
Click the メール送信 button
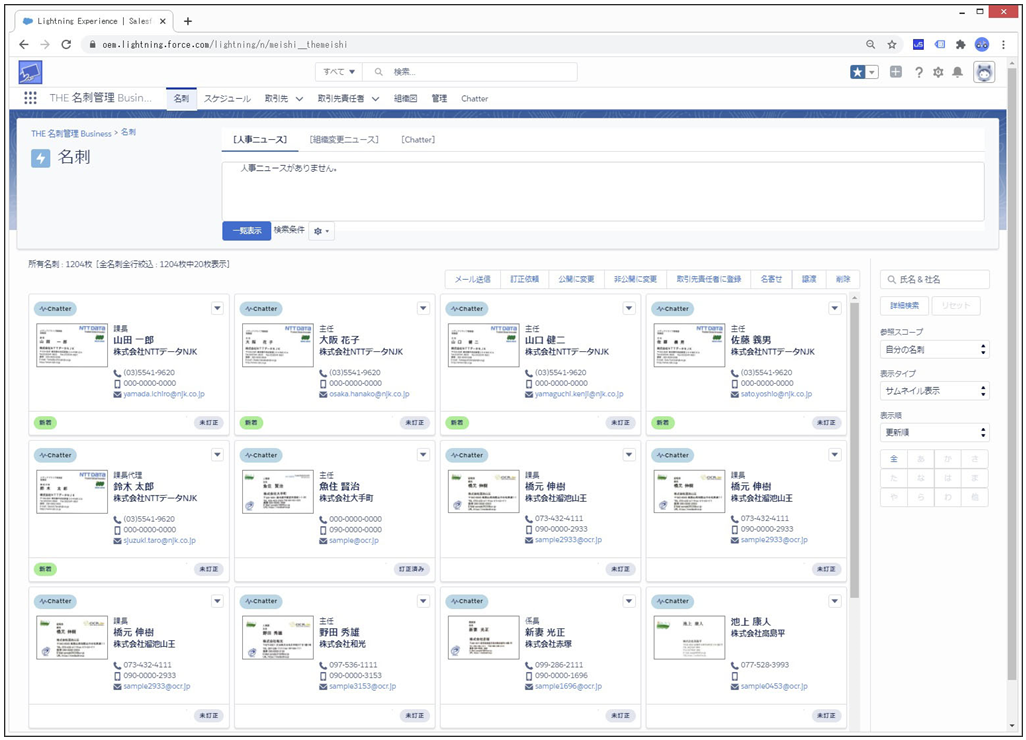472,279
